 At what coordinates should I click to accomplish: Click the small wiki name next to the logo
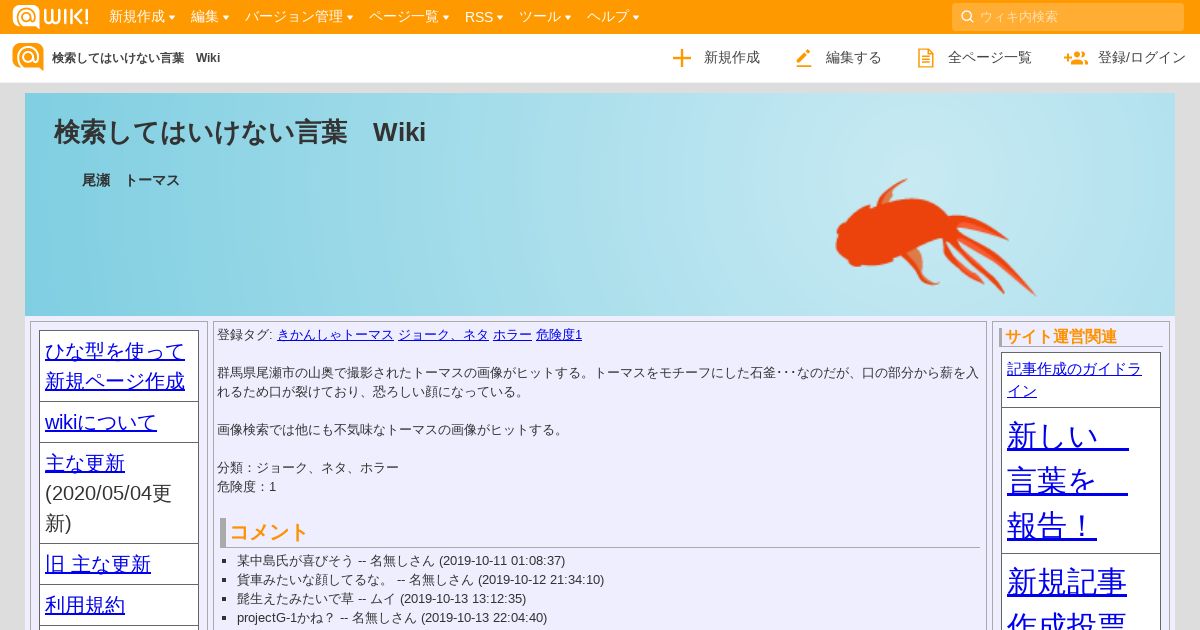coord(136,58)
